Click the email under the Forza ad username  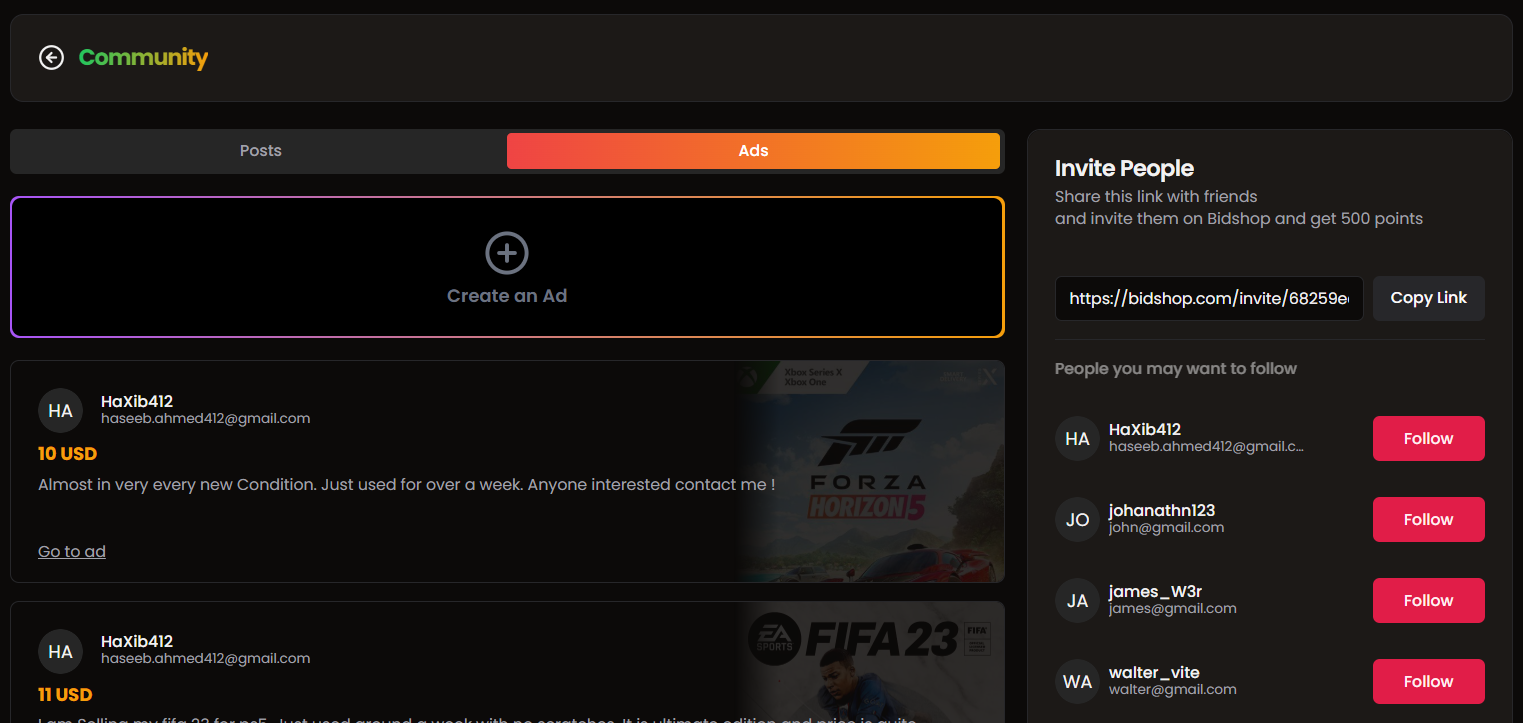pos(206,419)
